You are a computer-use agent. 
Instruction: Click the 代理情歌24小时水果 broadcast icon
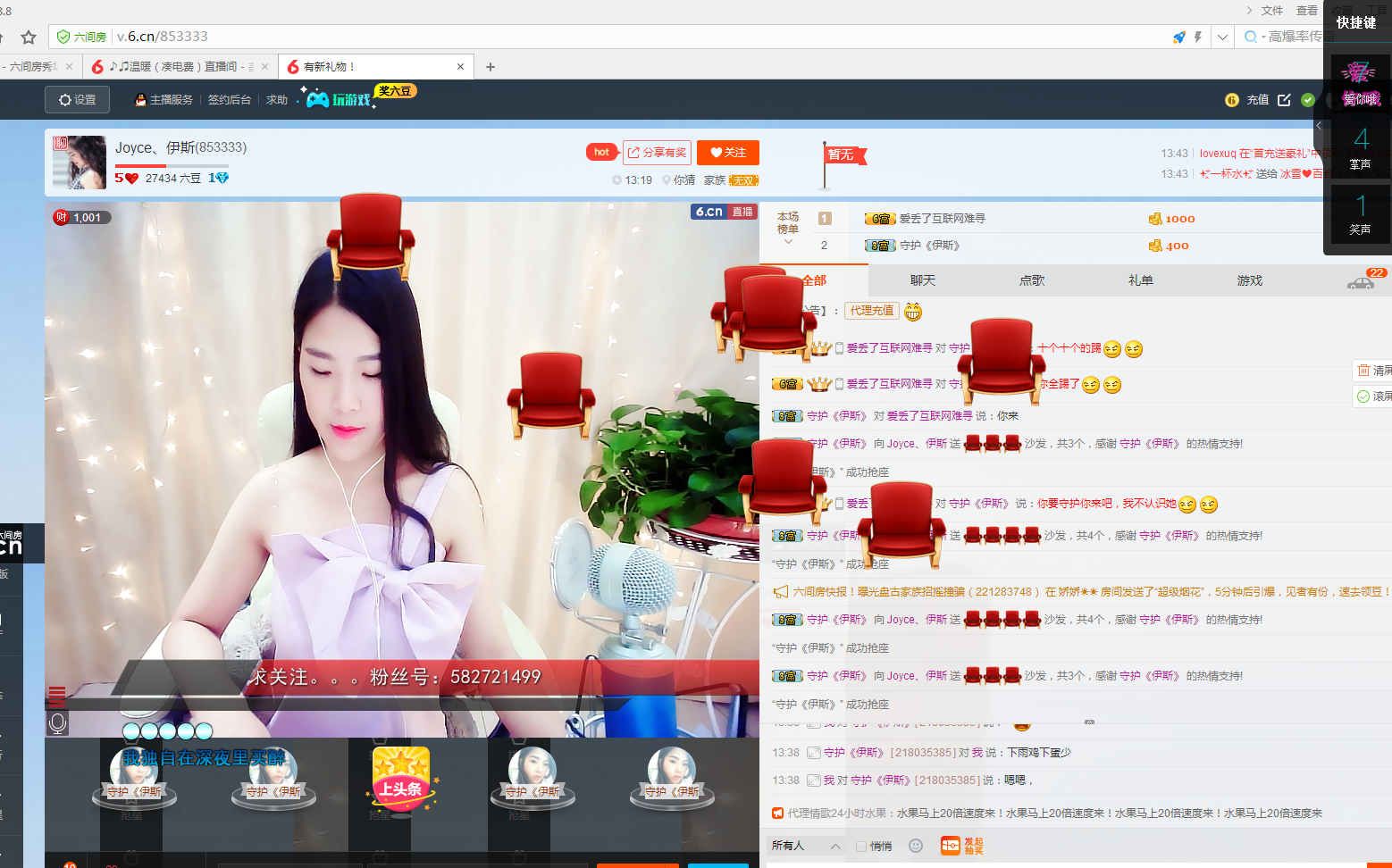tap(777, 814)
